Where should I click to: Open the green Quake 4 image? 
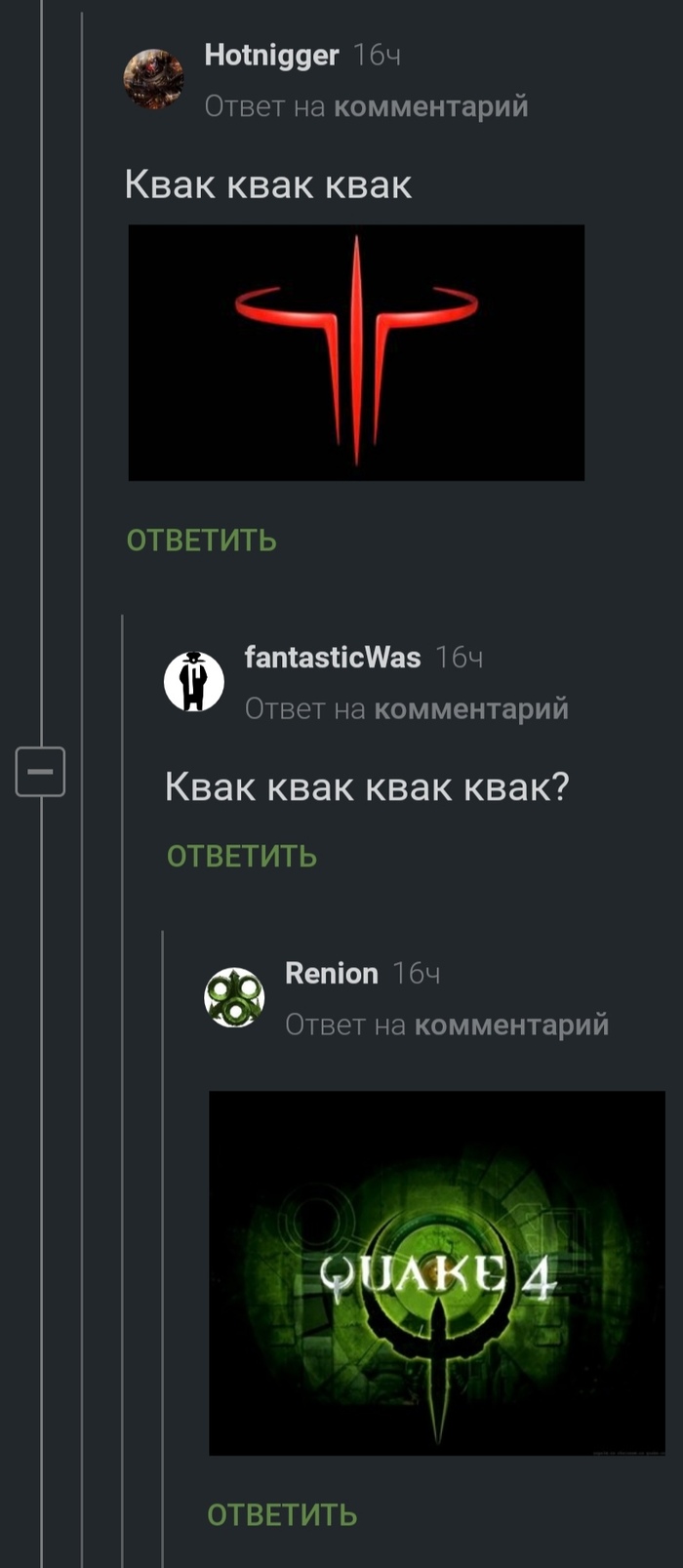[x=437, y=1273]
